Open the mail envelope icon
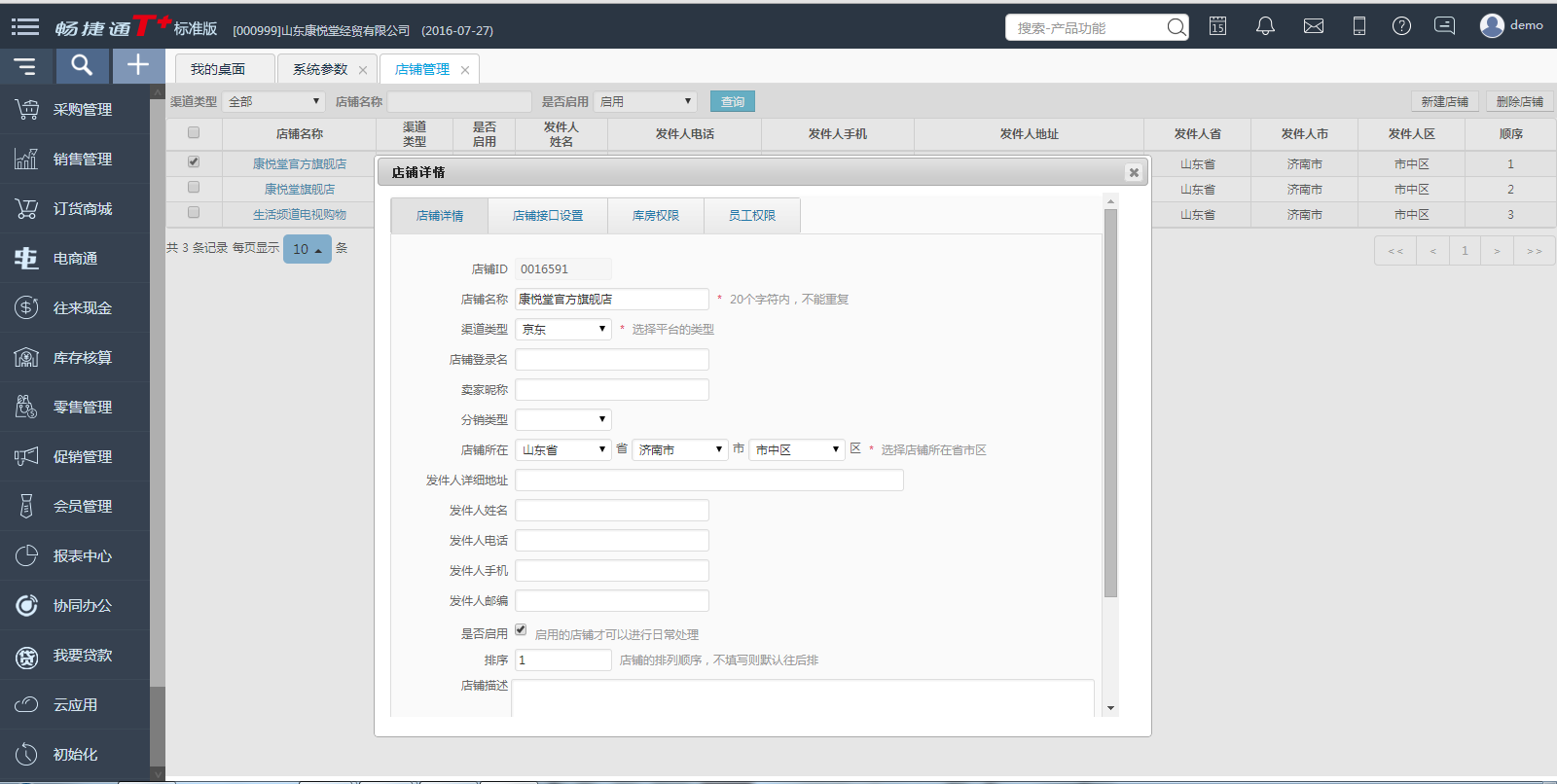The height and width of the screenshot is (784, 1557). tap(1313, 26)
